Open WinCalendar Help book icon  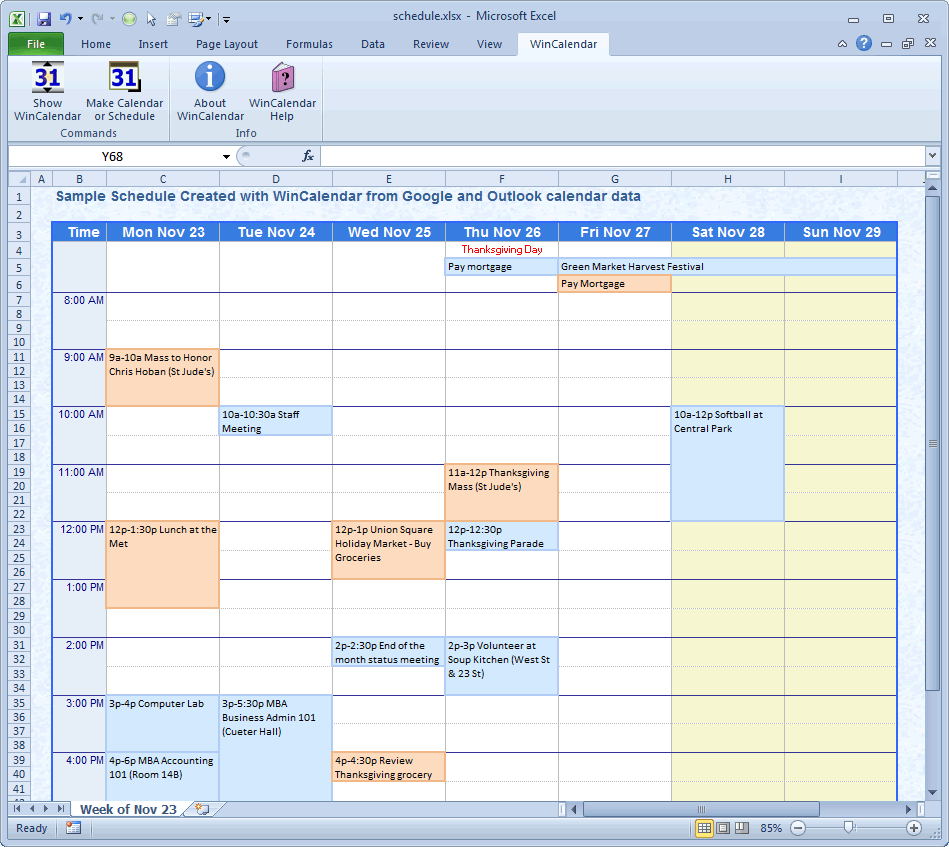(x=283, y=77)
